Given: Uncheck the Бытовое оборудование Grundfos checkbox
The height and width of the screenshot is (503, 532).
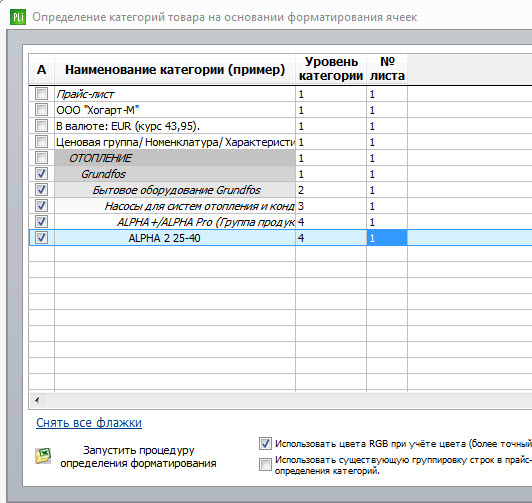Looking at the screenshot, I should pos(41,190).
